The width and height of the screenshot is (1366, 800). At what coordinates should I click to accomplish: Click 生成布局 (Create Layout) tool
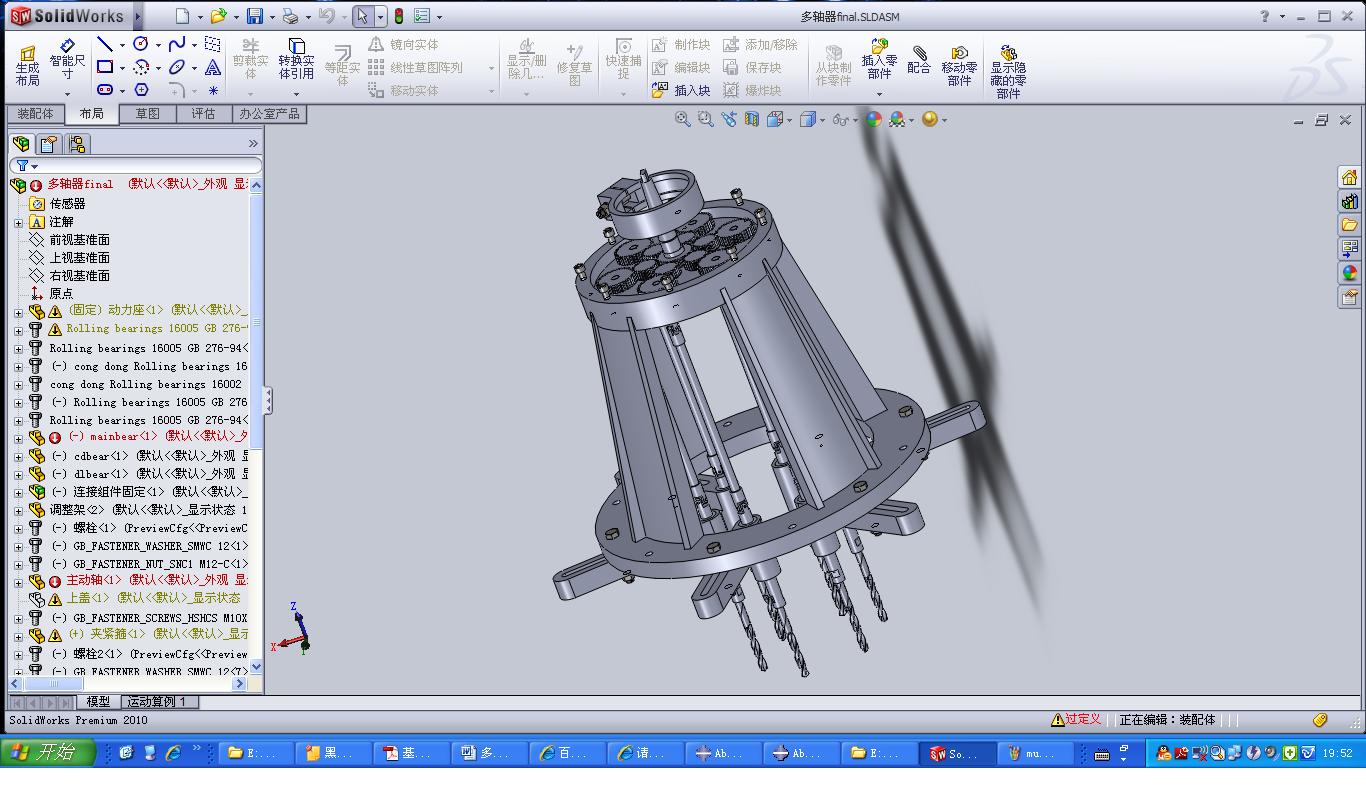[x=27, y=66]
